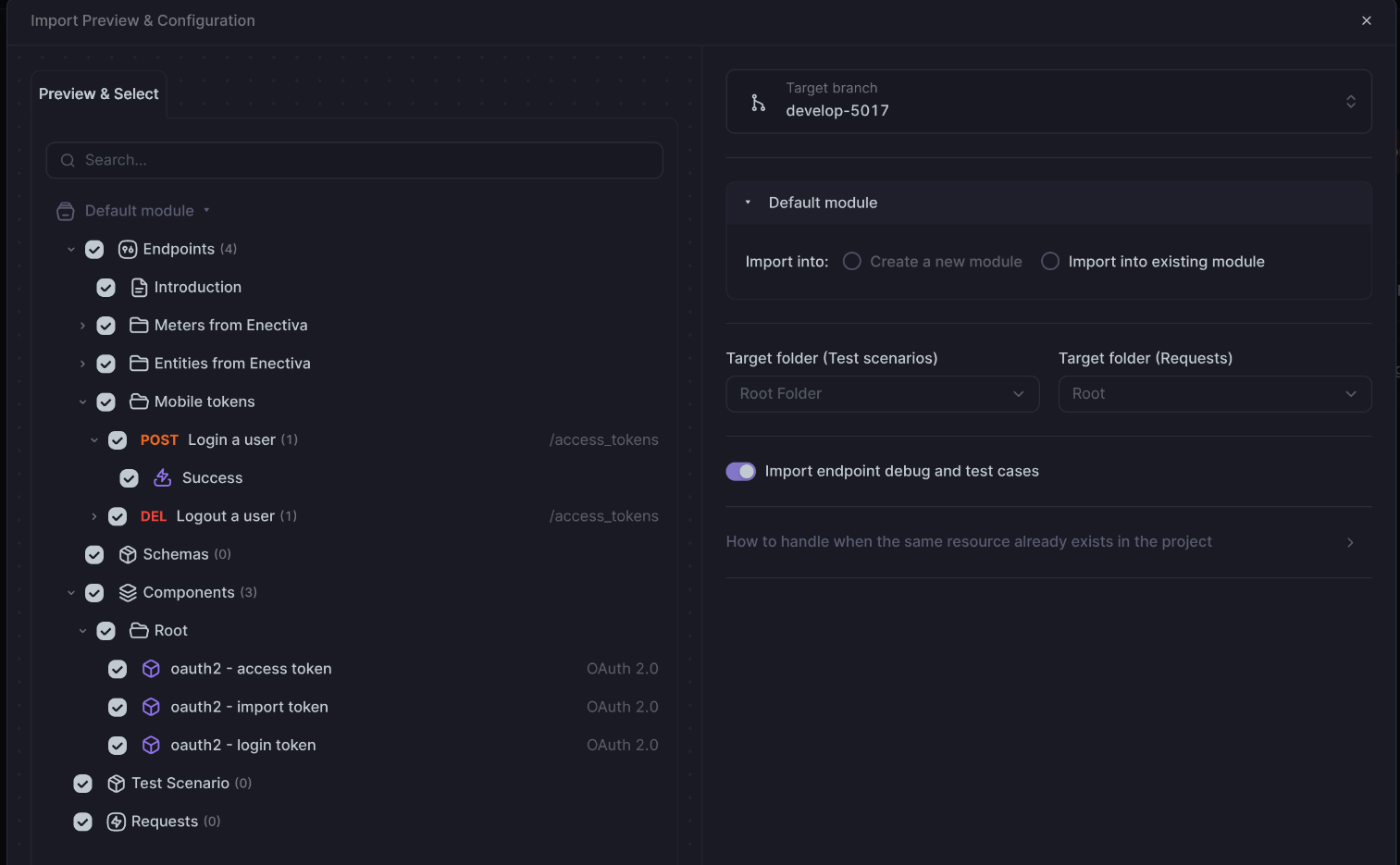Click the Default module database icon
The width and height of the screenshot is (1400, 865).
(x=65, y=211)
